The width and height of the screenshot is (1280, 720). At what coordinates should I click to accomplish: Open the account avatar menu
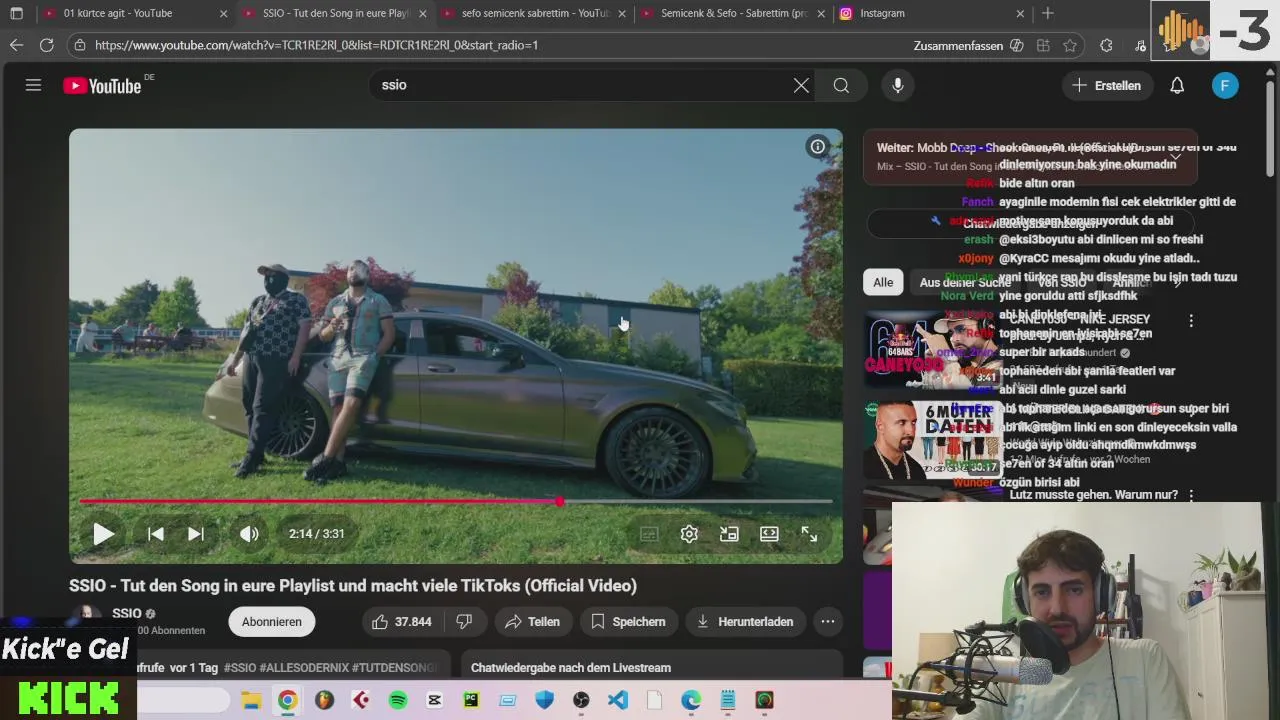tap(1225, 85)
